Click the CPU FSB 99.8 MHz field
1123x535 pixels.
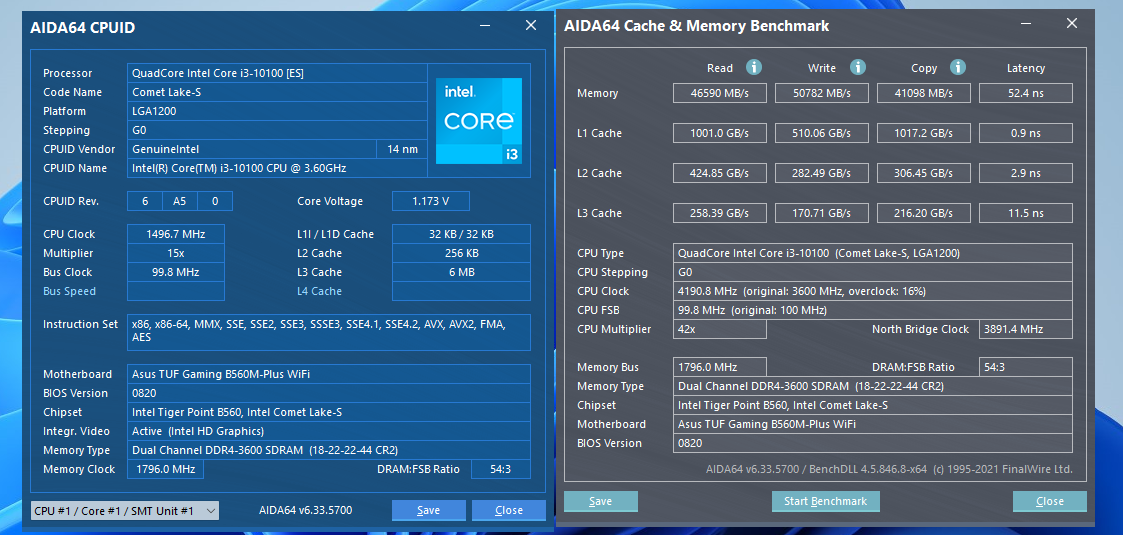[x=873, y=310]
